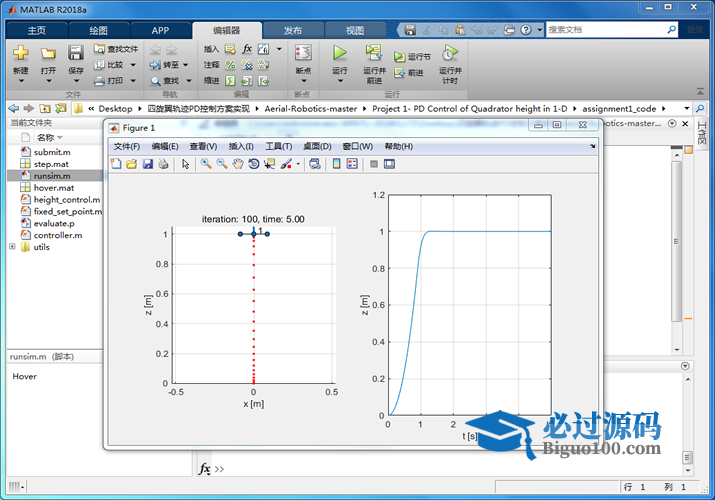
Task: Click Run Section (运行节) icon
Action: click(x=399, y=57)
